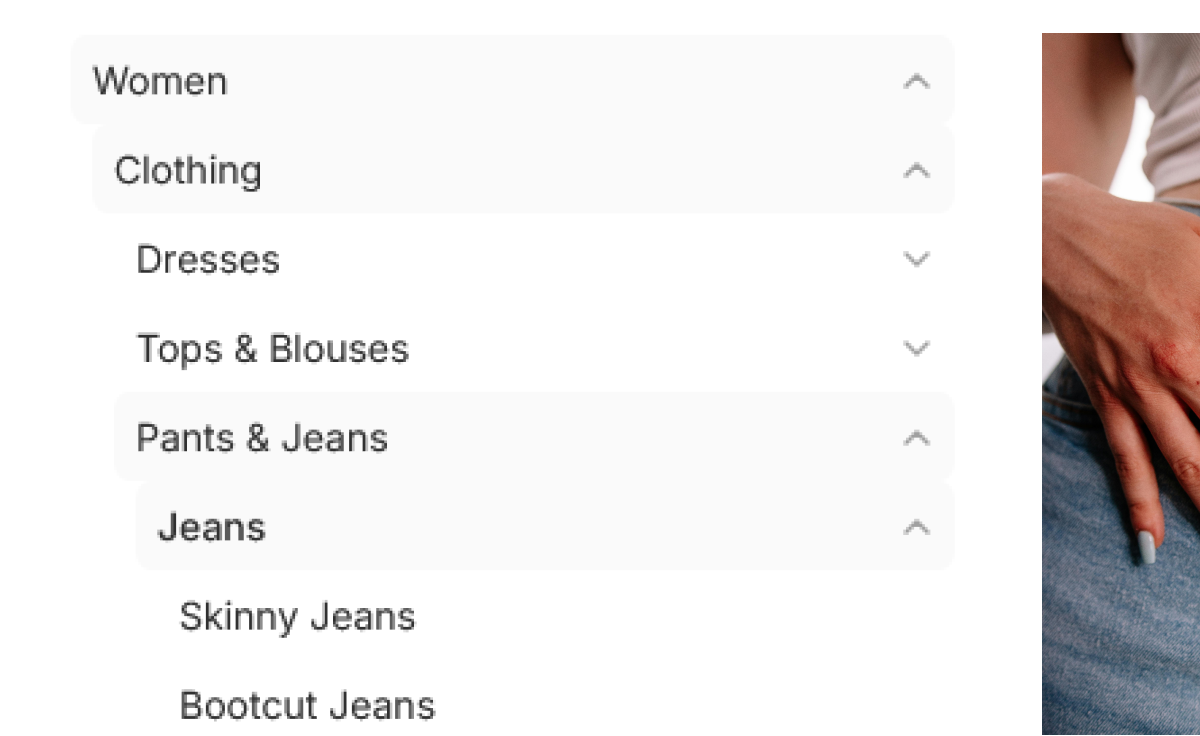
Task: Collapse the Women category chevron
Action: pyautogui.click(x=916, y=81)
